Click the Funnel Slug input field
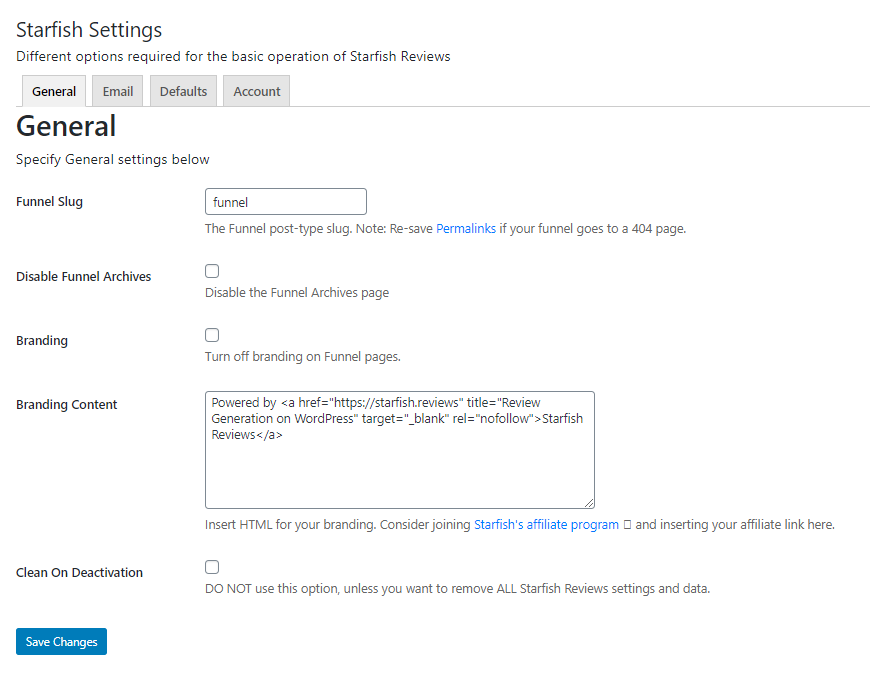 coord(286,201)
